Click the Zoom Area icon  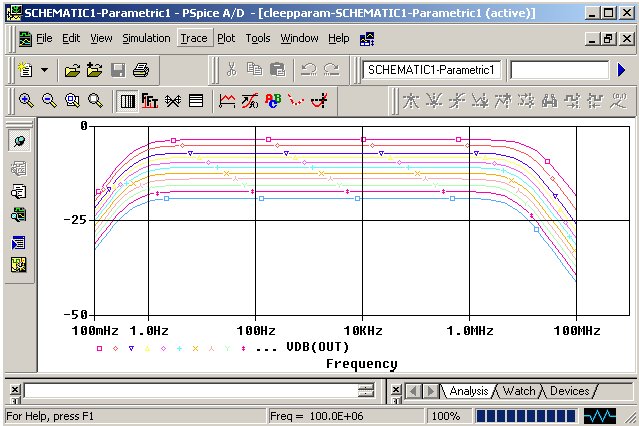click(x=72, y=100)
